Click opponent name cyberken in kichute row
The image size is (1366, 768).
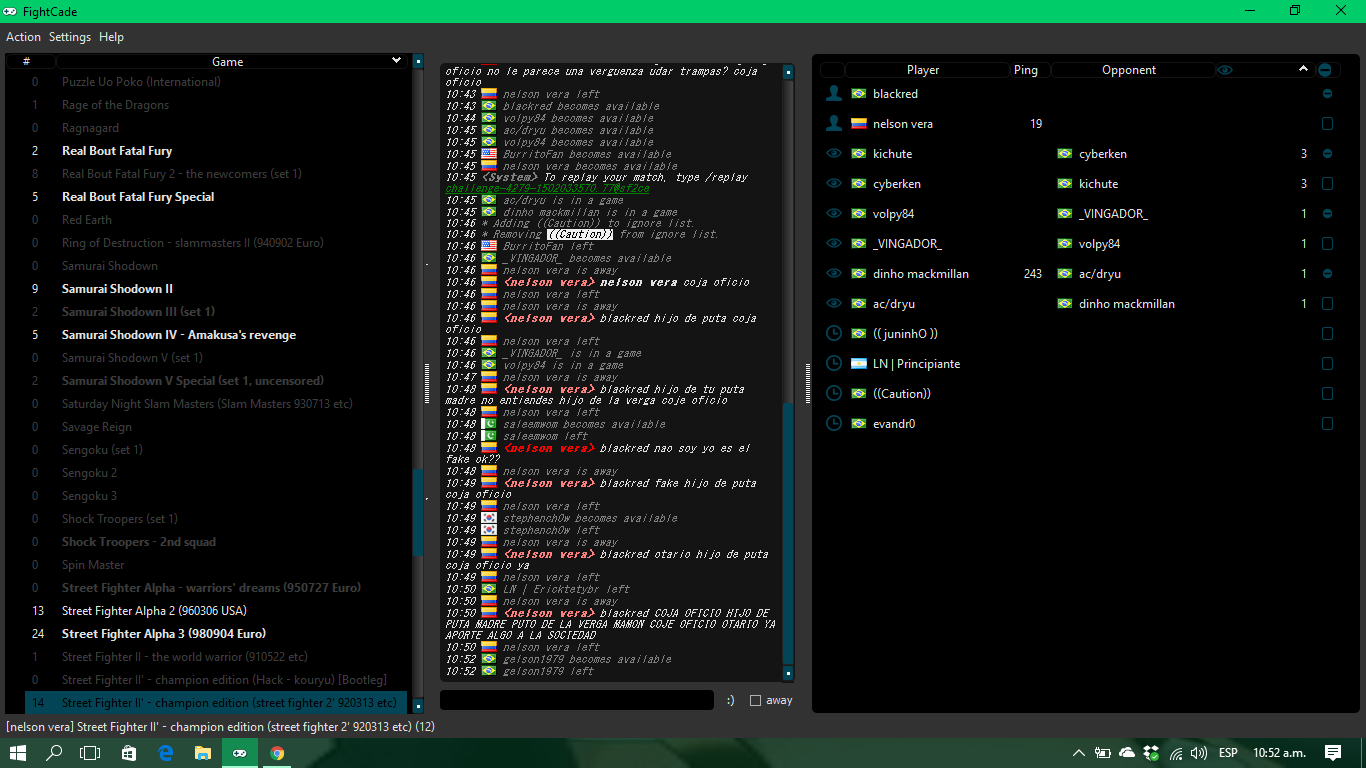click(x=1103, y=154)
